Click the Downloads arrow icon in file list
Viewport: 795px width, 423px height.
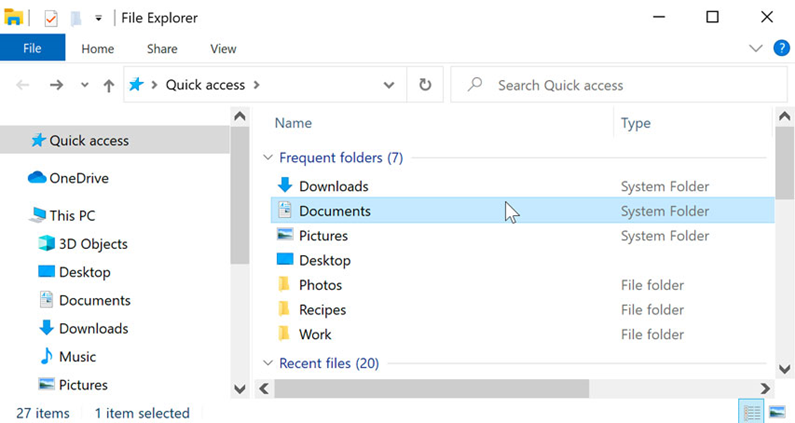pyautogui.click(x=285, y=185)
